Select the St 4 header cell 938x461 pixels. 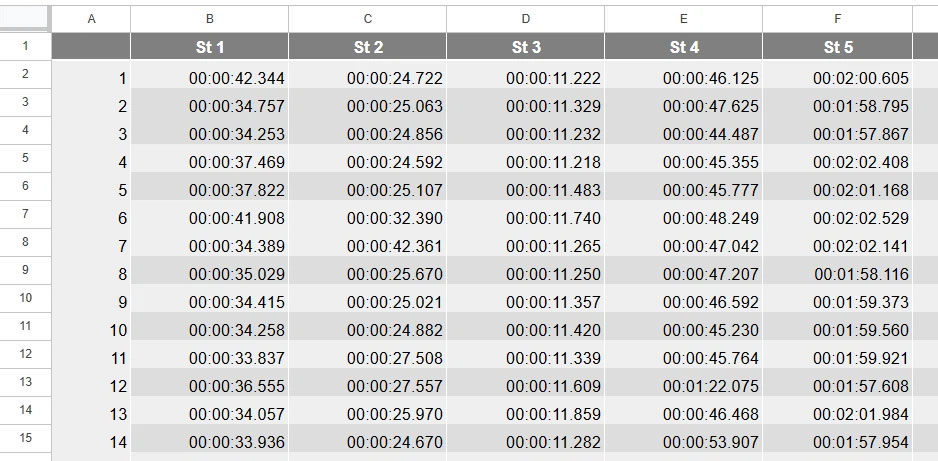click(x=684, y=47)
